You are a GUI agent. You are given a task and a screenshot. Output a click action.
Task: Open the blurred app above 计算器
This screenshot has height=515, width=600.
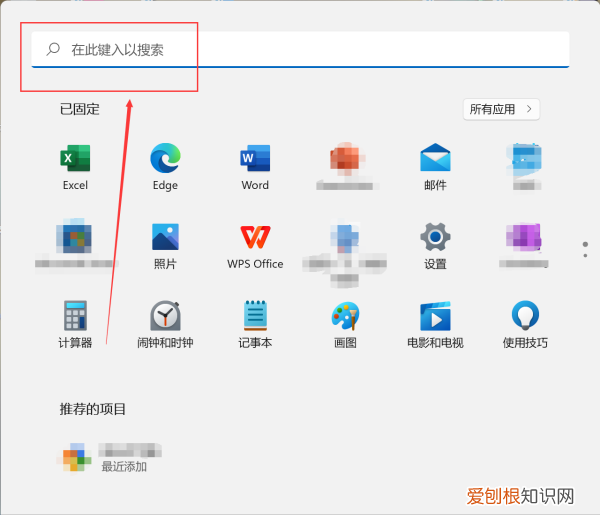point(75,244)
